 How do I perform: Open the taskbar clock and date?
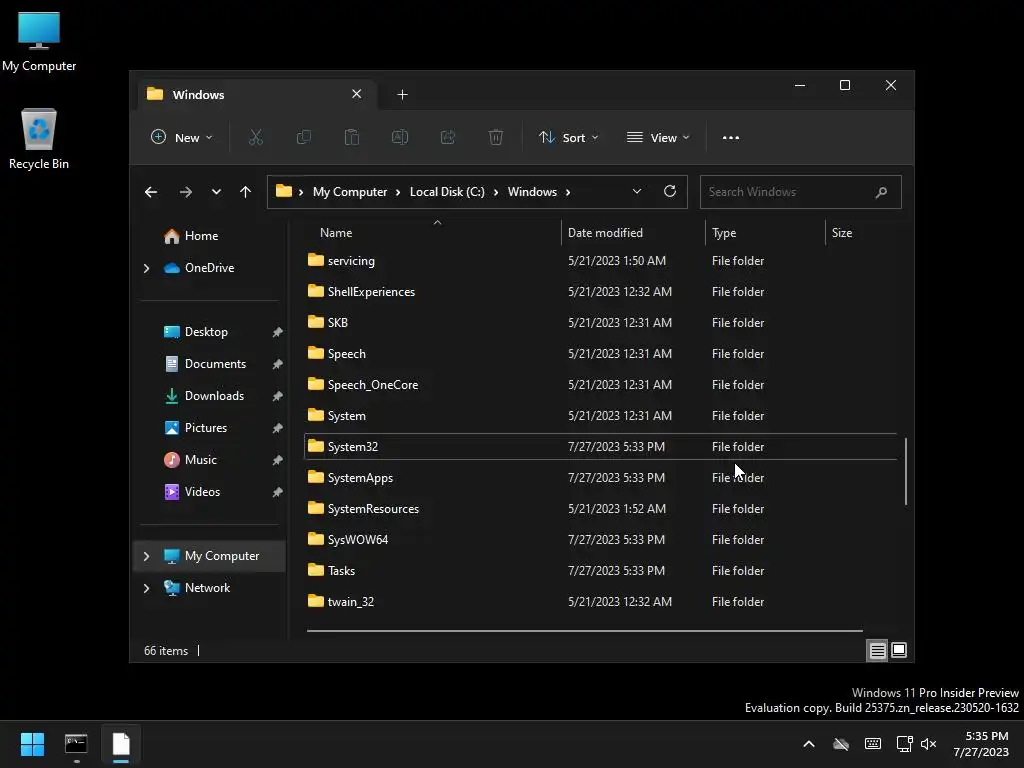pos(981,744)
